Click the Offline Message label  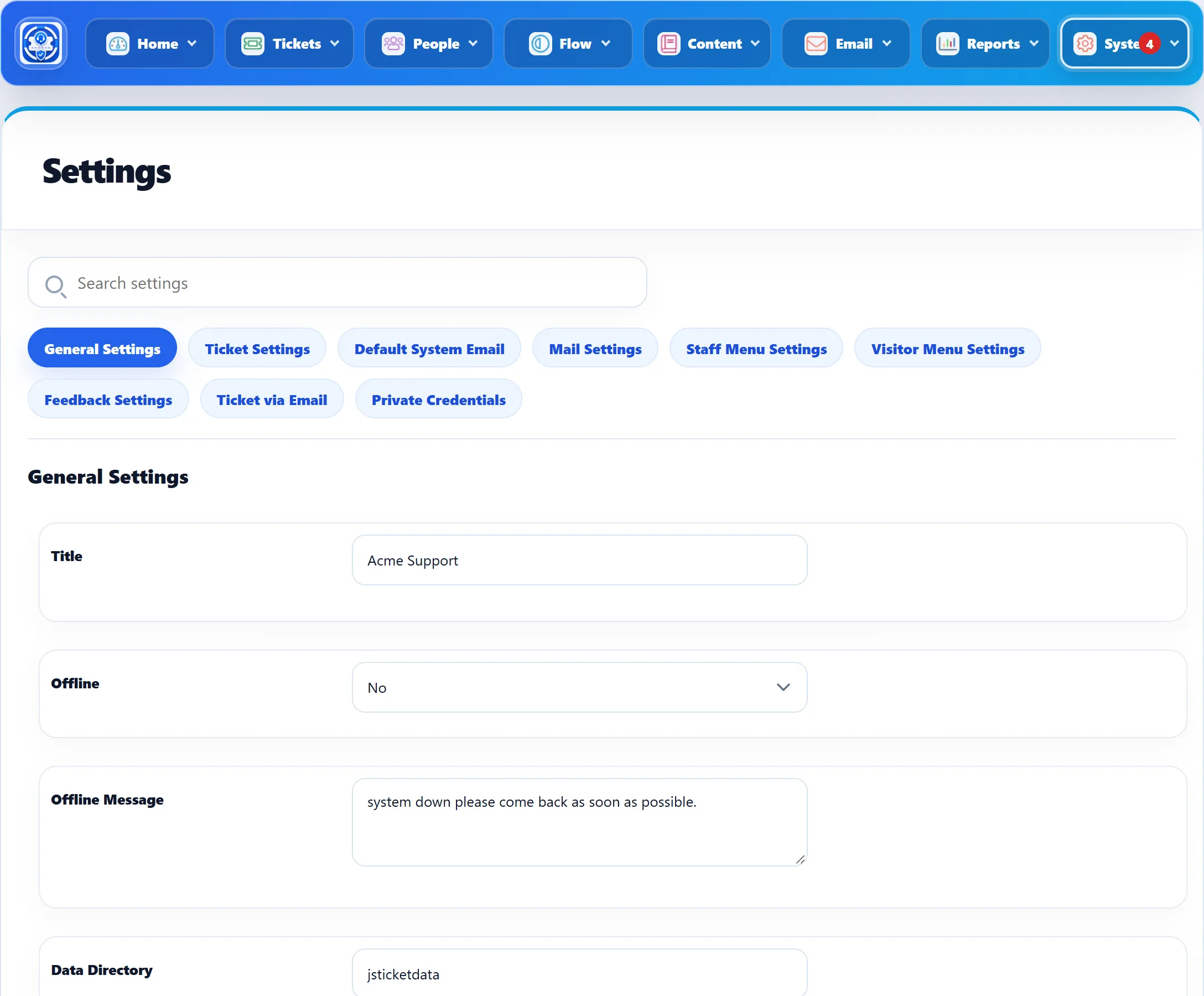[107, 800]
